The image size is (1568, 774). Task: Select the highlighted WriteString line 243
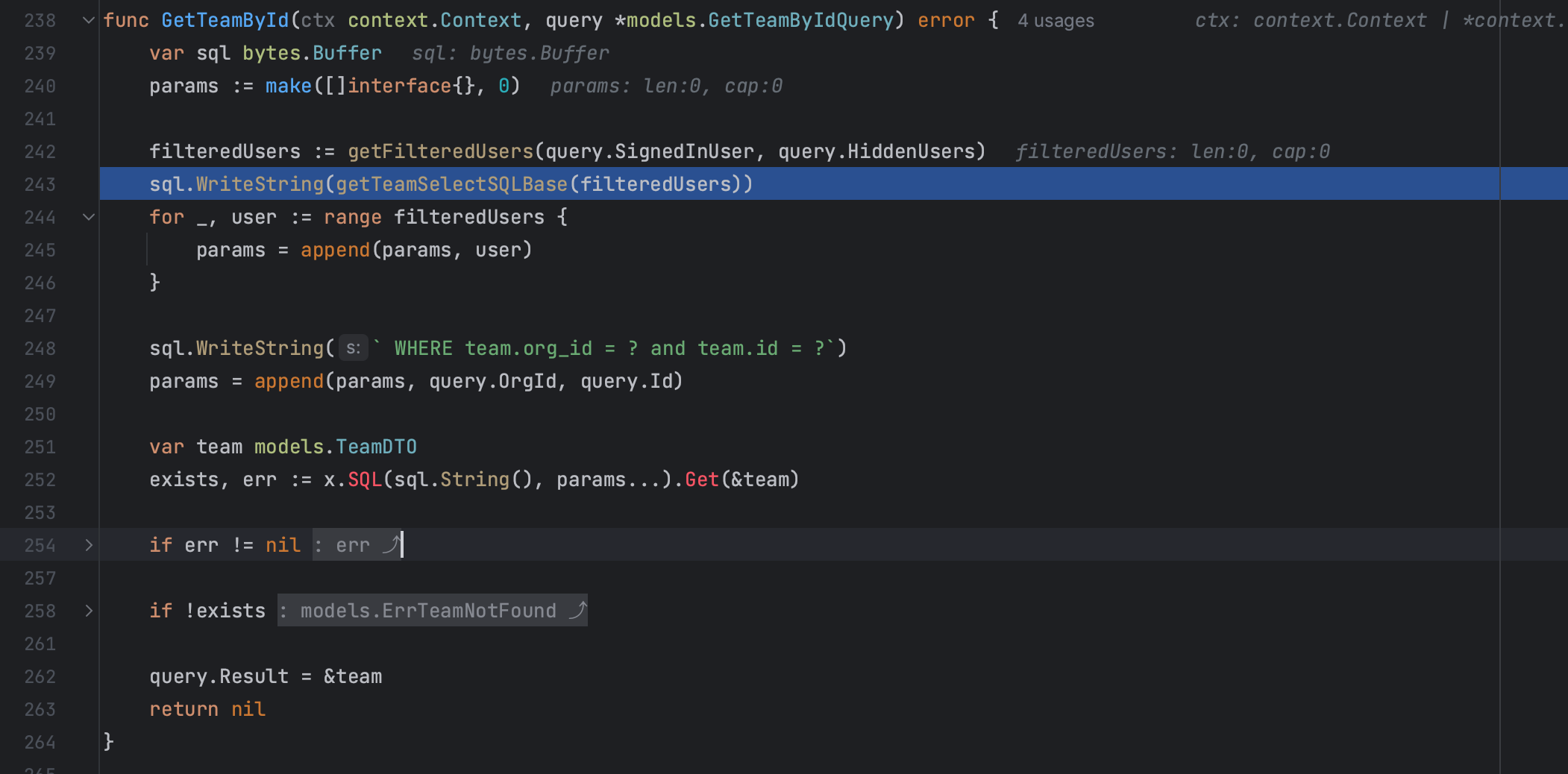point(451,183)
